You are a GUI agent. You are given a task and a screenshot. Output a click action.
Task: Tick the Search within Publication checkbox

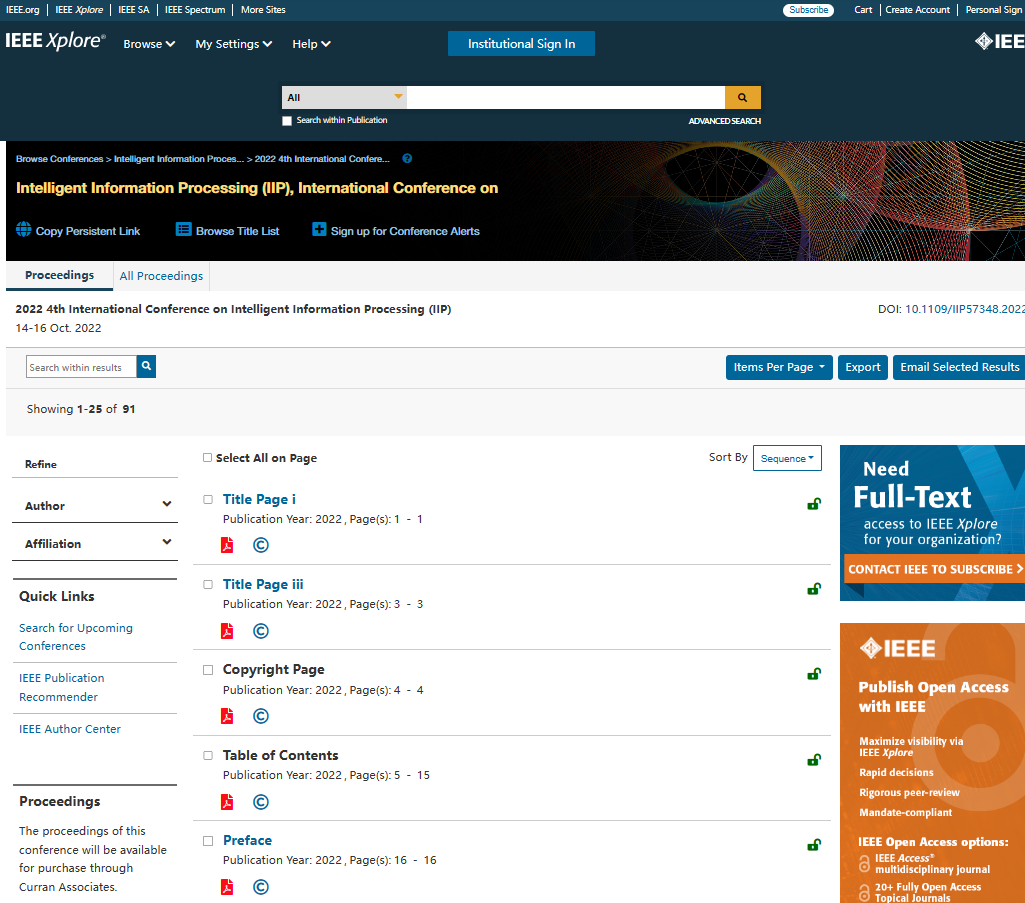point(287,121)
